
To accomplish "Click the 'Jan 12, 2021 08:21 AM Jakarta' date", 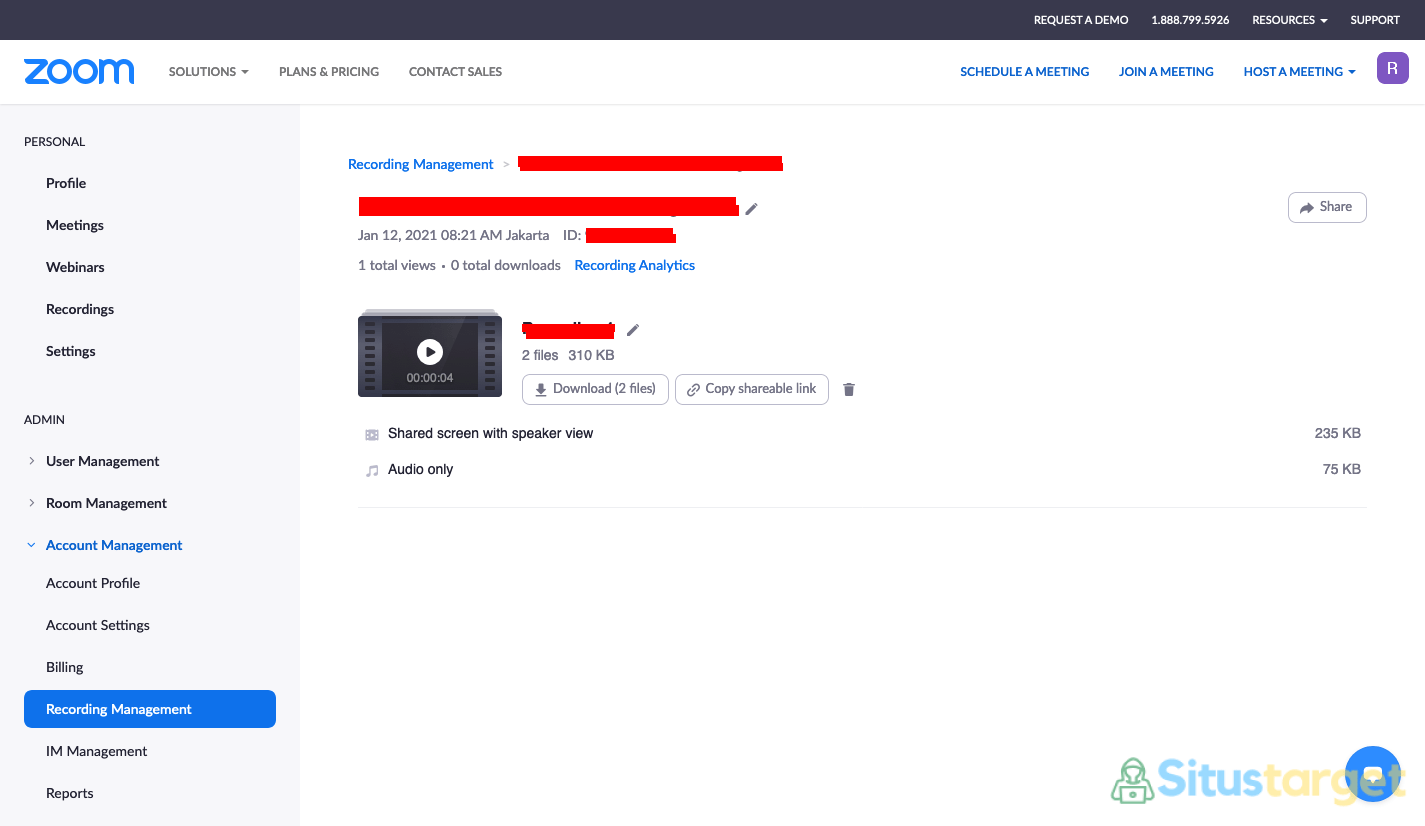I will 453,235.
